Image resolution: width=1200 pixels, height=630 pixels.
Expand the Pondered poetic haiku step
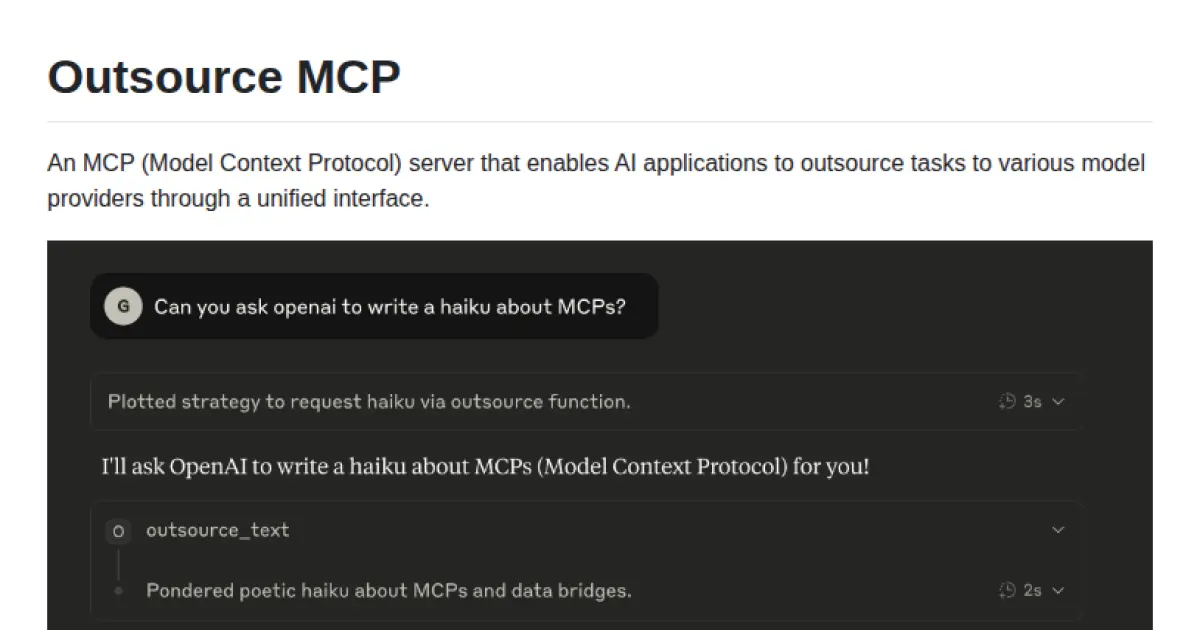pyautogui.click(x=1059, y=590)
